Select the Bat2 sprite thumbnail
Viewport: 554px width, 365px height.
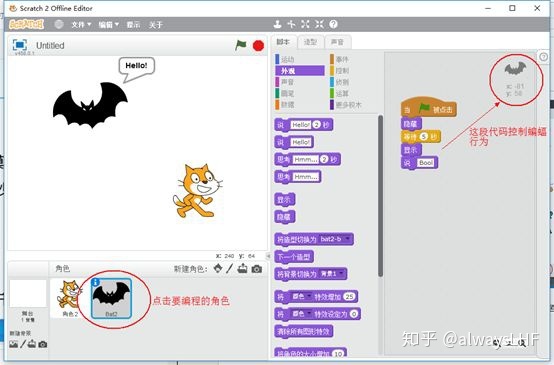tap(111, 298)
